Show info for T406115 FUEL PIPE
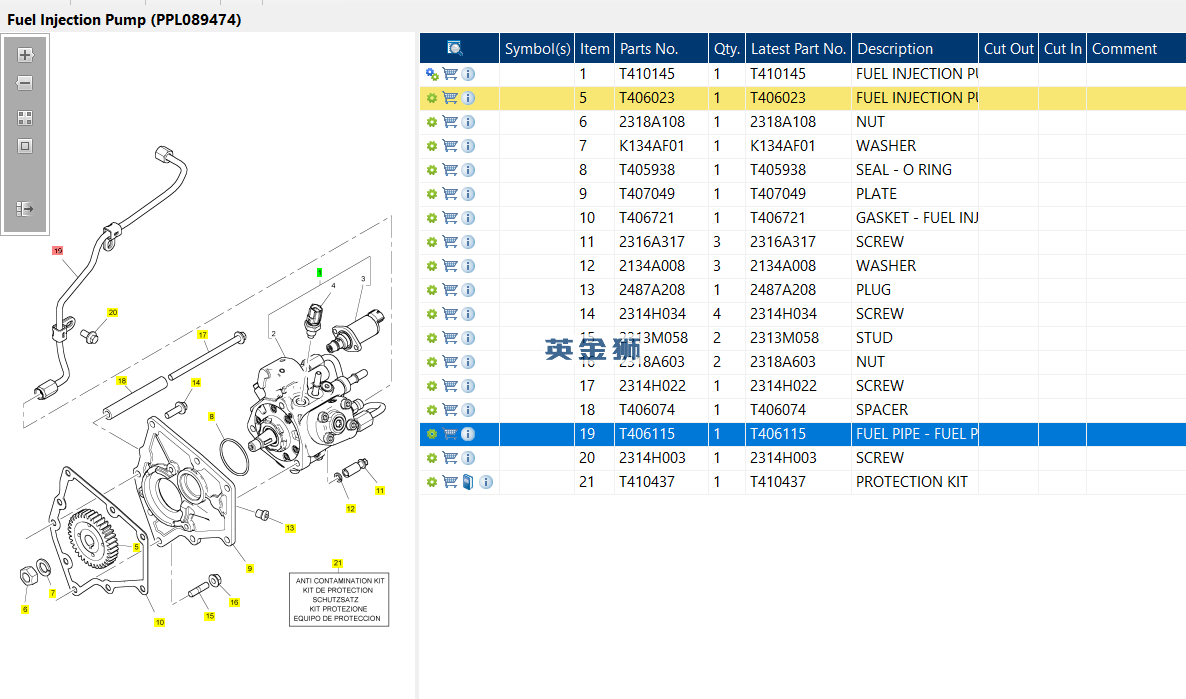 coord(468,434)
